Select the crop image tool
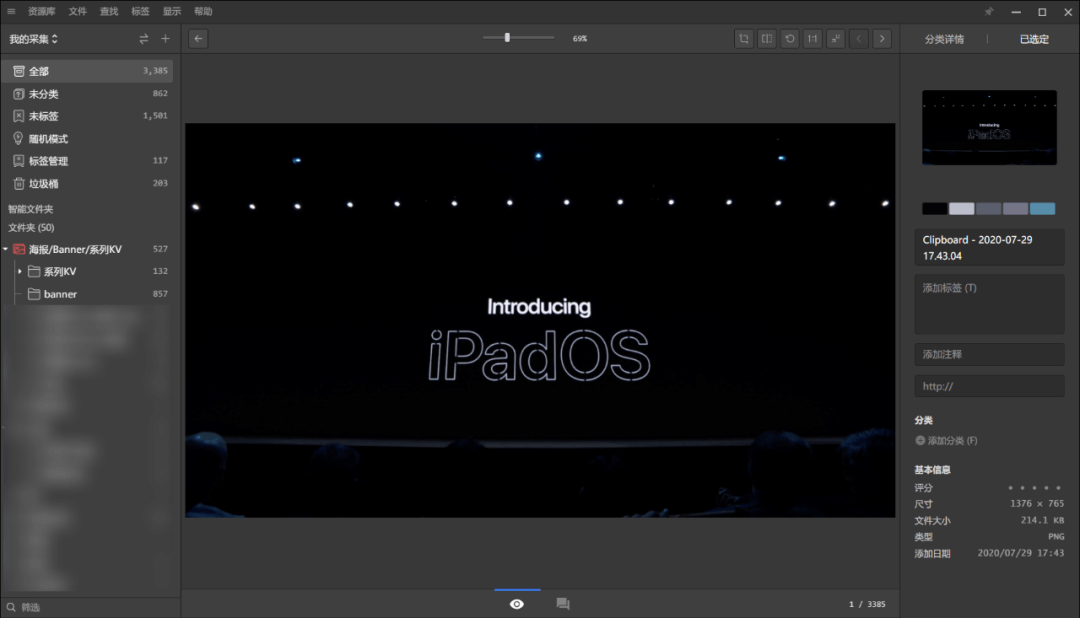This screenshot has height=618, width=1080. click(x=744, y=39)
